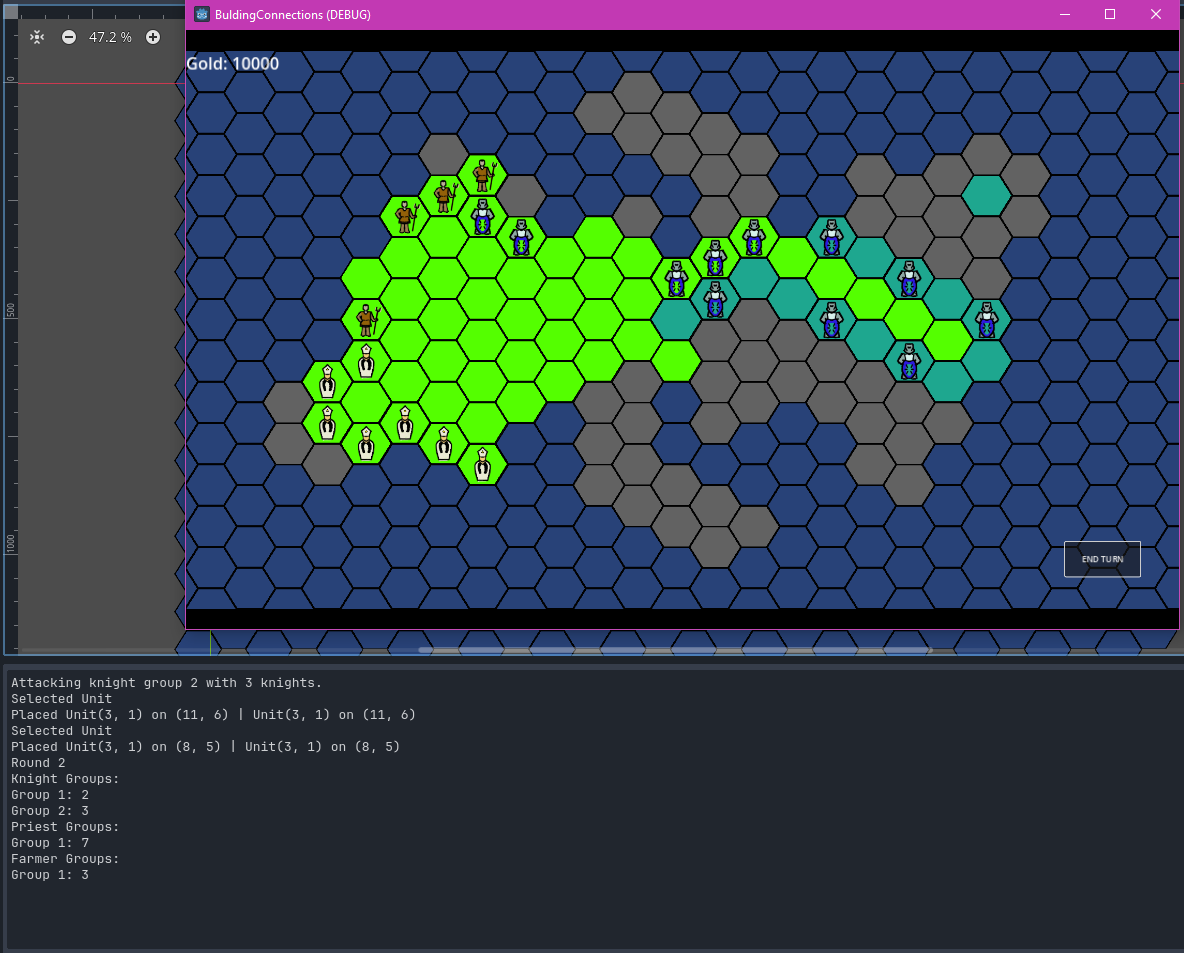1184x953 pixels.
Task: Select the leftmost farmer unit
Action: (366, 320)
